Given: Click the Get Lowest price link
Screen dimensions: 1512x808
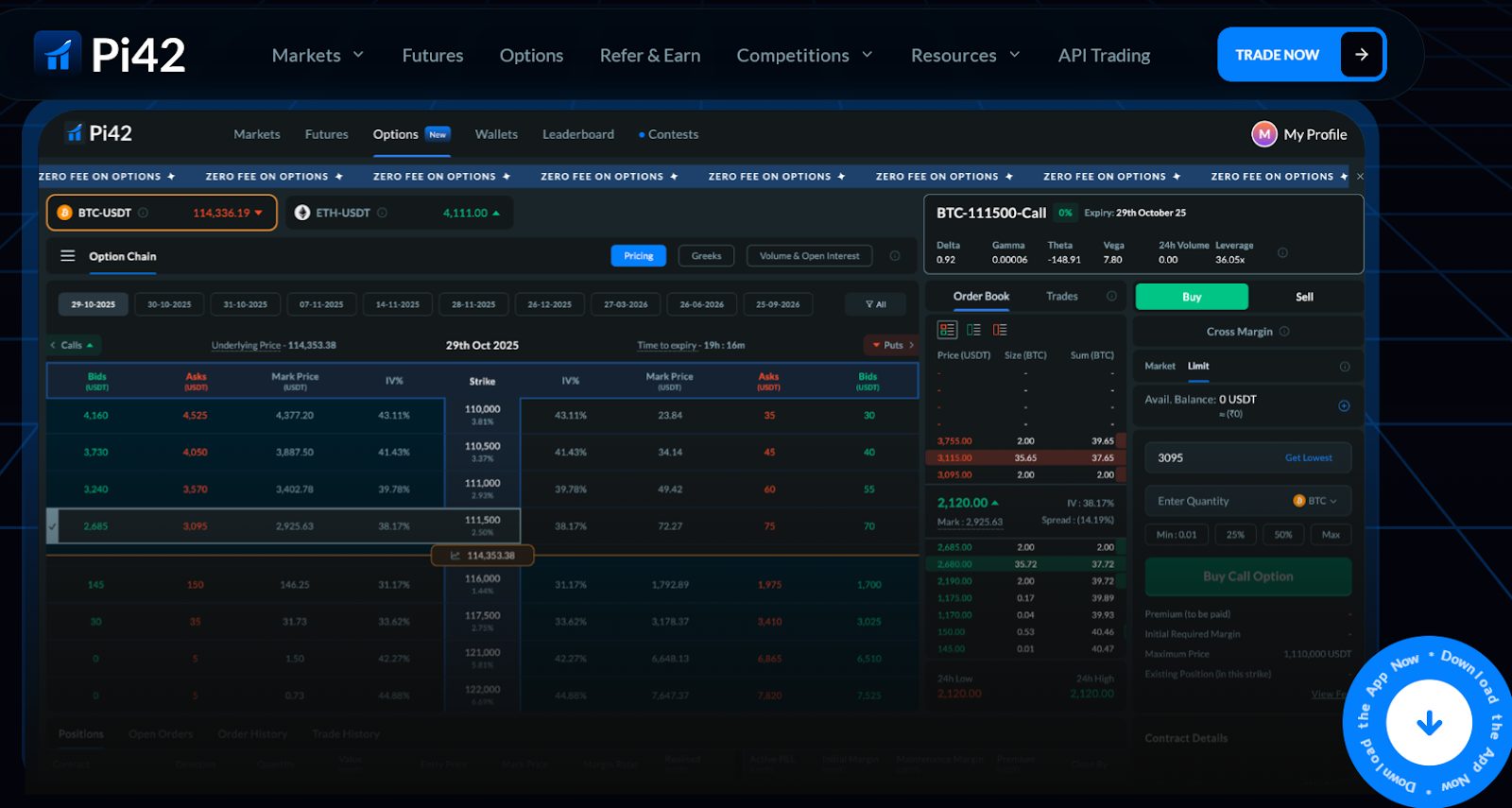Looking at the screenshot, I should [x=1308, y=457].
